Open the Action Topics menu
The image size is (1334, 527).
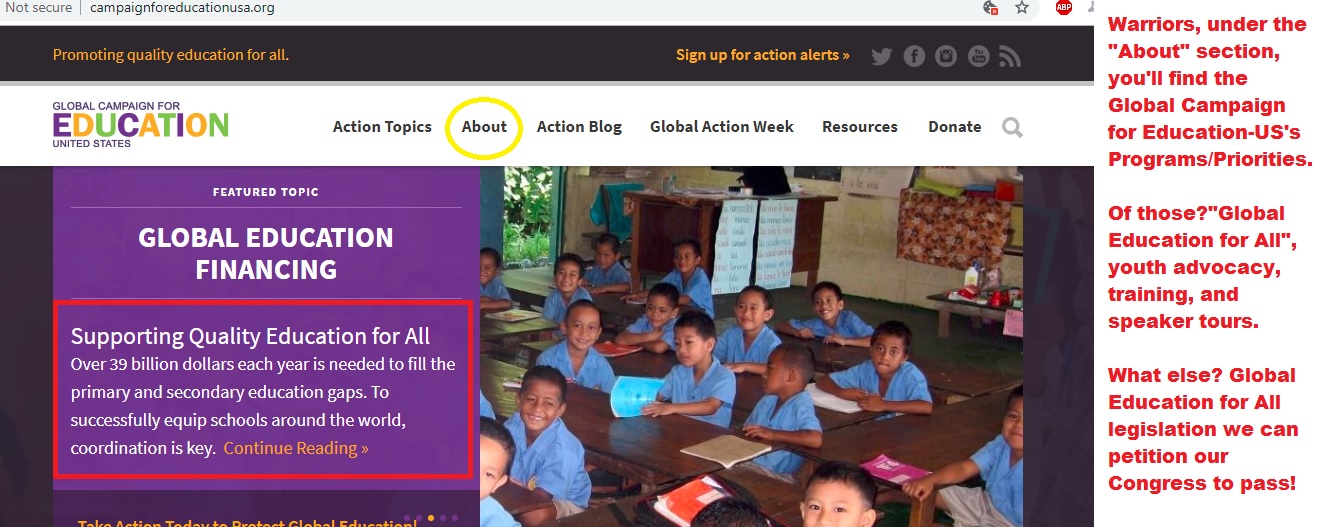point(382,127)
